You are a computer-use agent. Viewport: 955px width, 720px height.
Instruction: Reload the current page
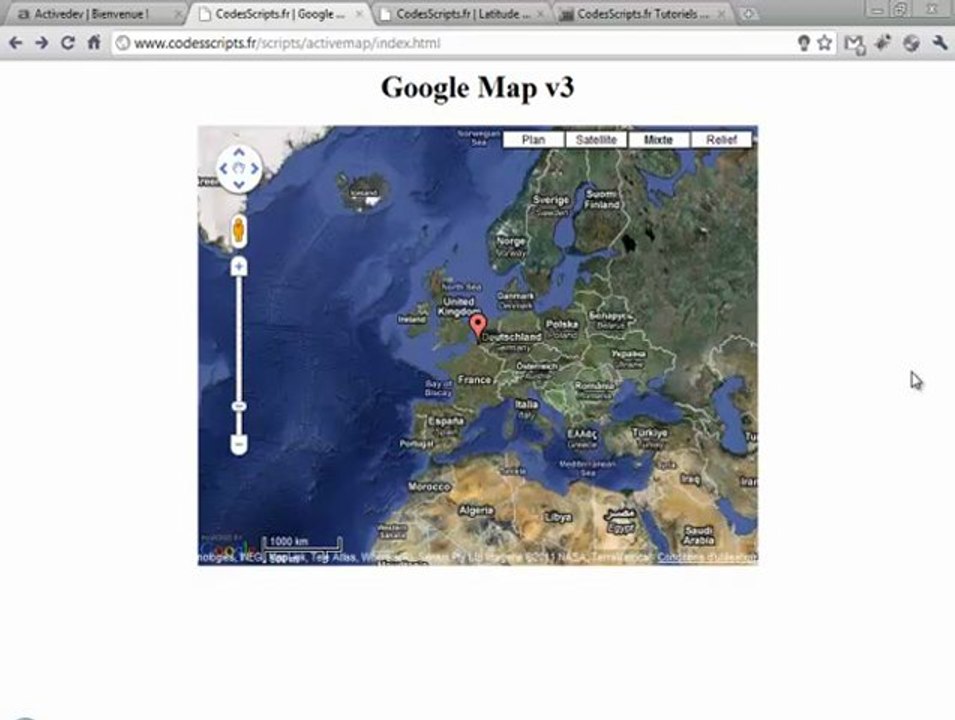click(x=68, y=43)
